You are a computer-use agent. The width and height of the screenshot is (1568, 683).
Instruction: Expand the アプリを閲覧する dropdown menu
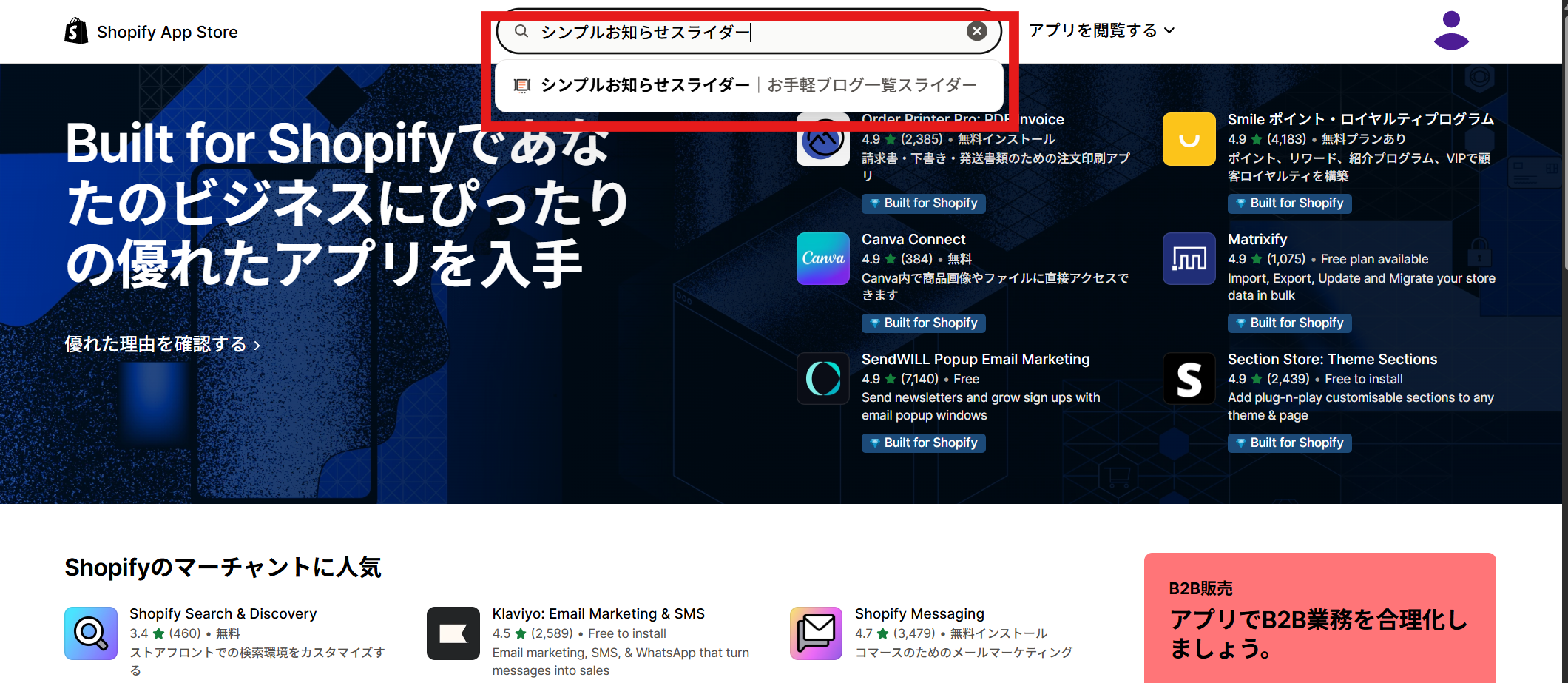(x=1101, y=30)
